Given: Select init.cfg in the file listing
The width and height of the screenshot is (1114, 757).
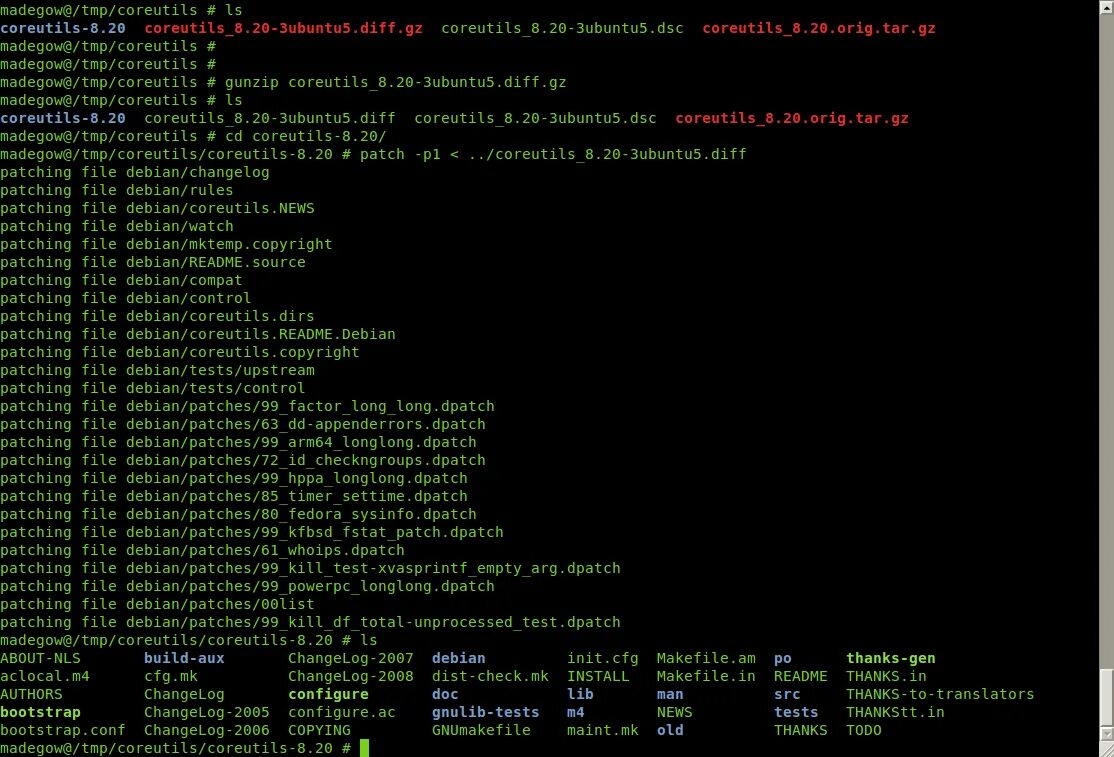Looking at the screenshot, I should (x=602, y=658).
